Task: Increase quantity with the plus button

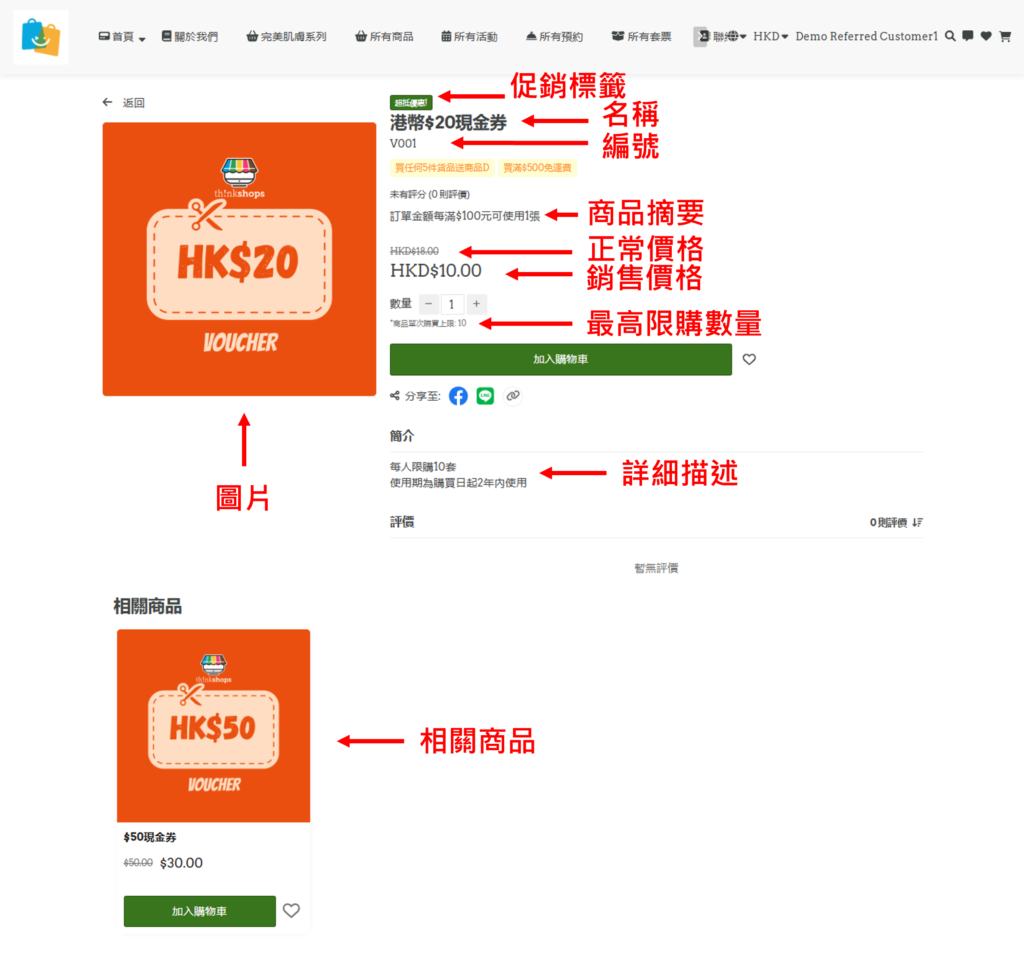Action: [477, 304]
